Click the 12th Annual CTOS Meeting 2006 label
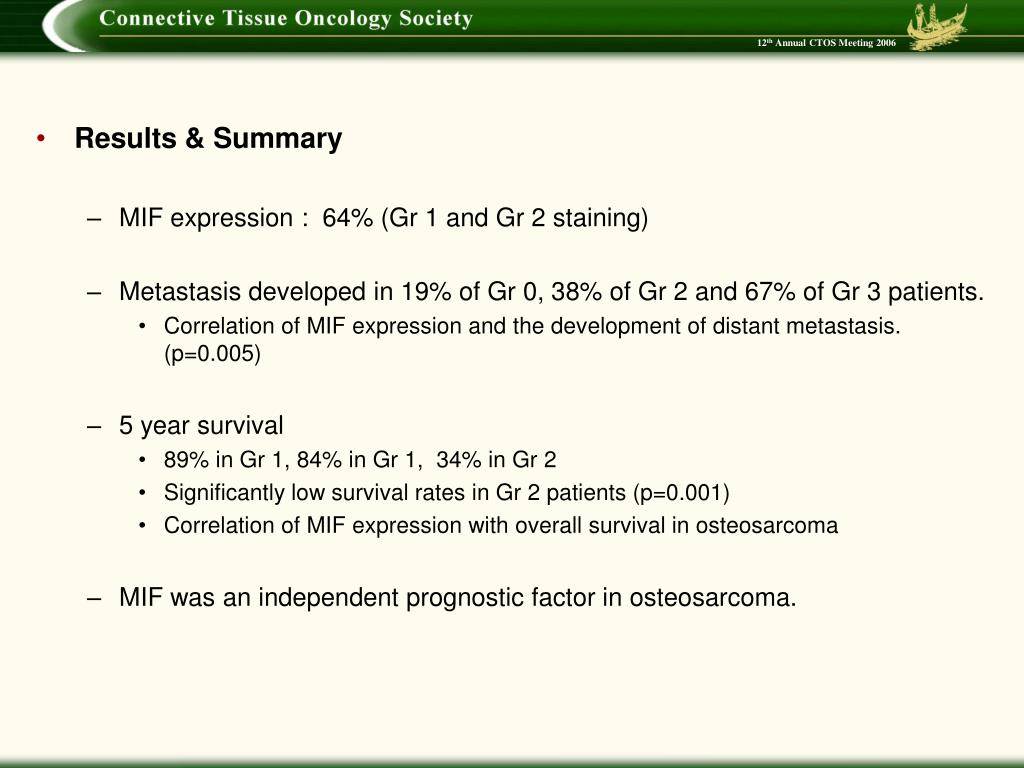 point(826,43)
